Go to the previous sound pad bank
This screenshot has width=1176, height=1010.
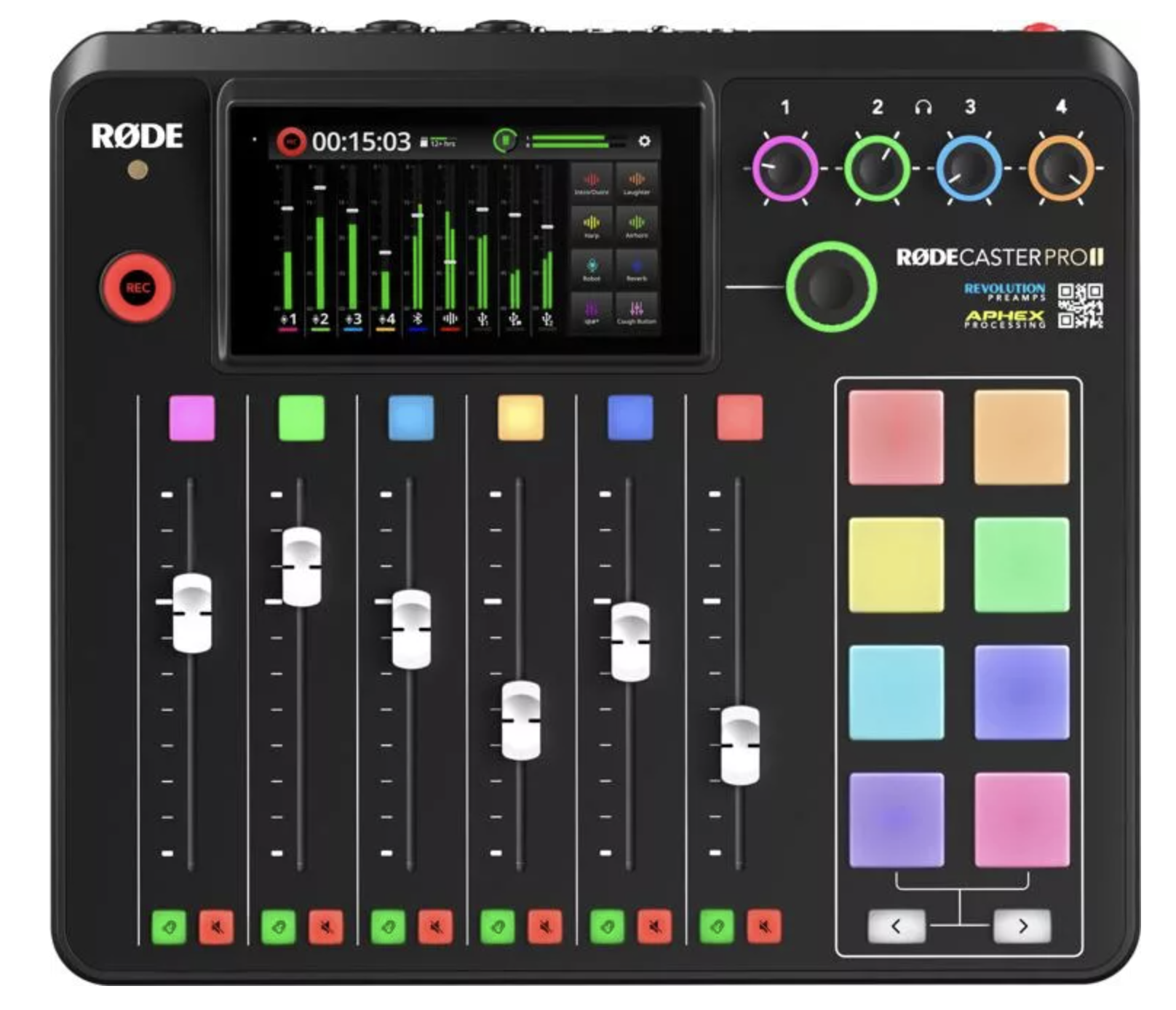pyautogui.click(x=896, y=926)
